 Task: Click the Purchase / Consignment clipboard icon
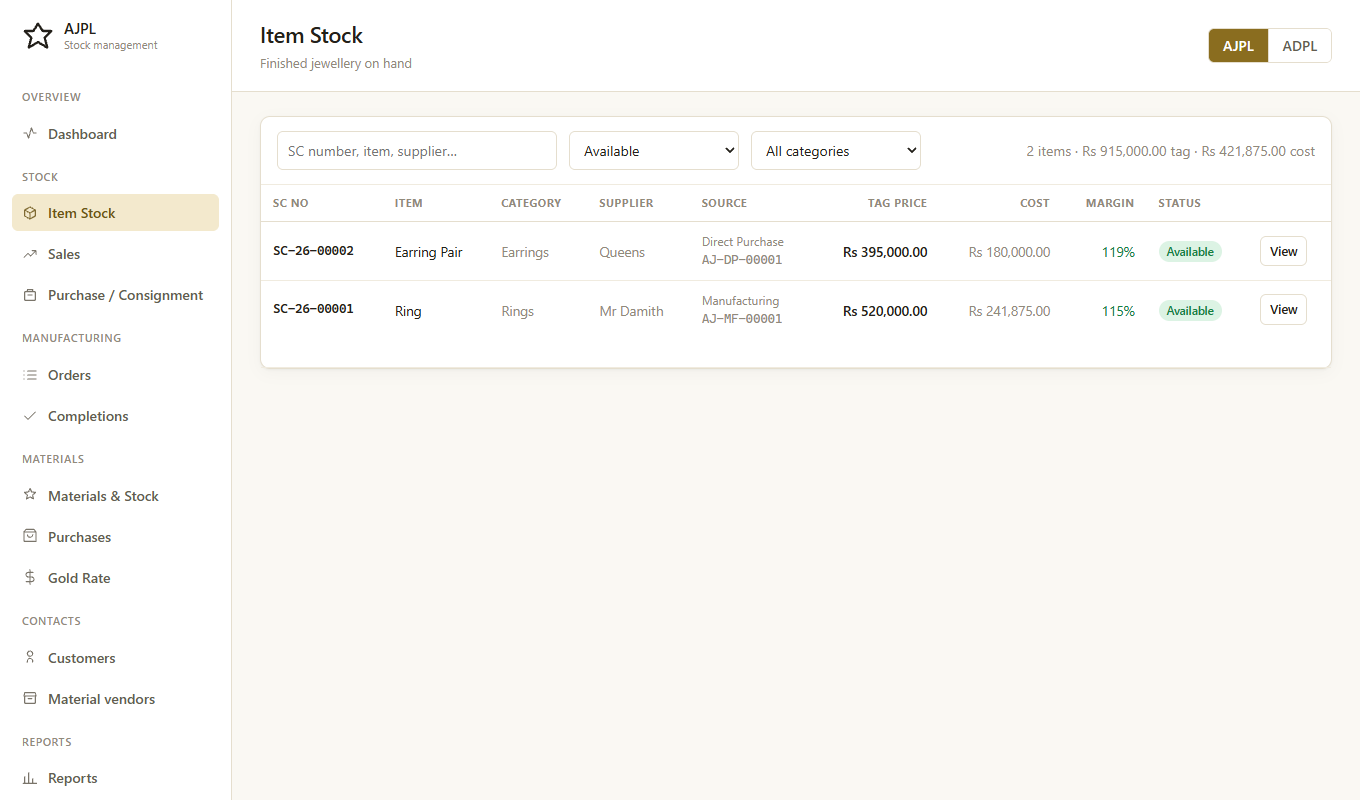[30, 295]
